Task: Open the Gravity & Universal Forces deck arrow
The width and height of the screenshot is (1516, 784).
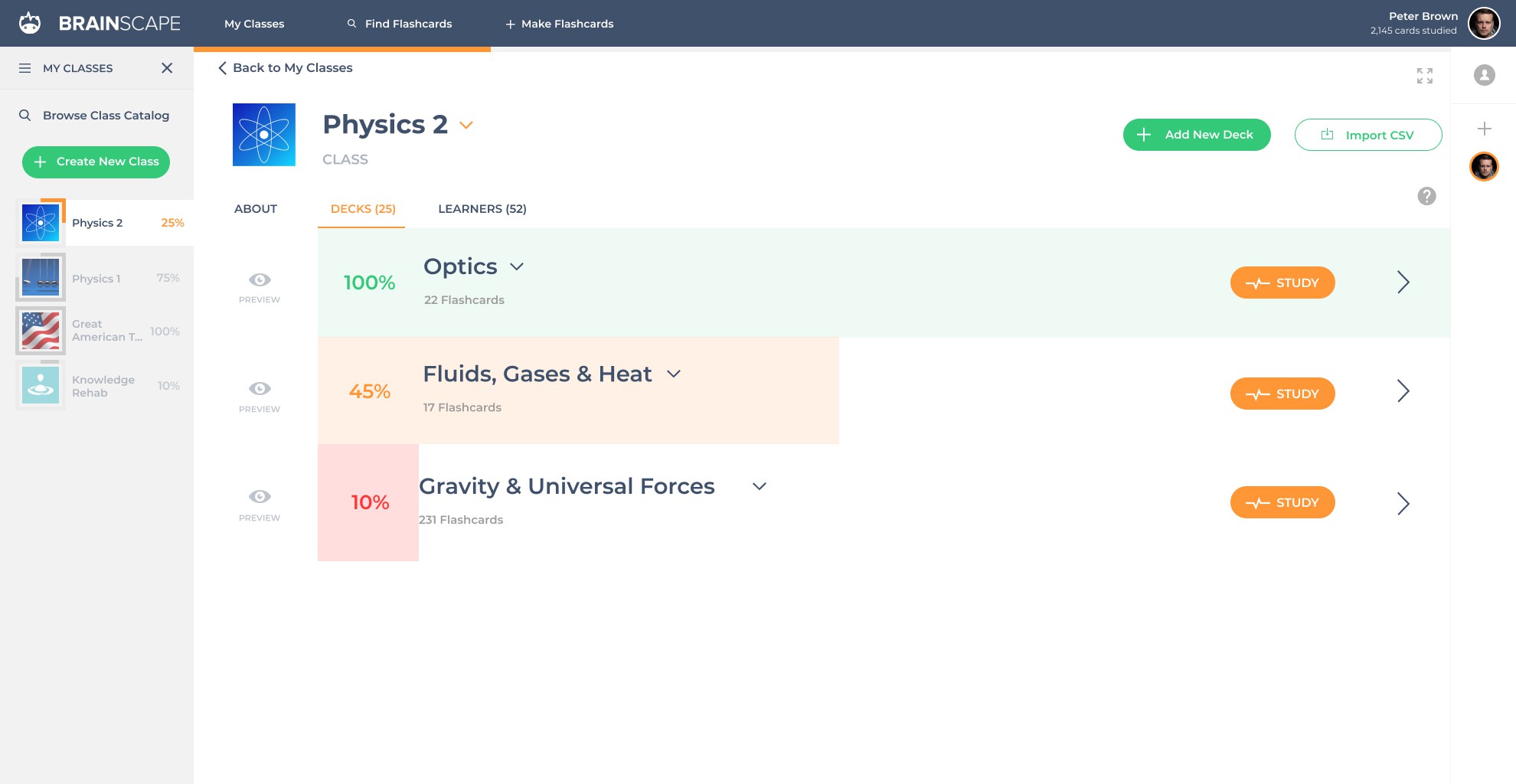Action: (x=1403, y=503)
